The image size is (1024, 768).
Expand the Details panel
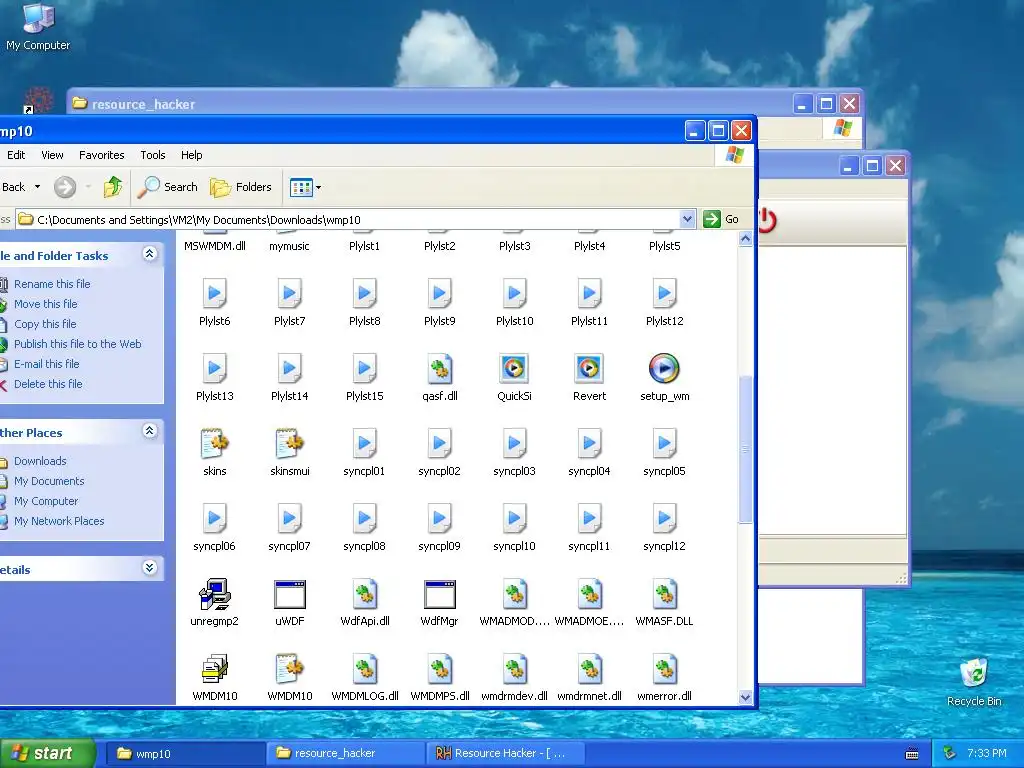[150, 568]
